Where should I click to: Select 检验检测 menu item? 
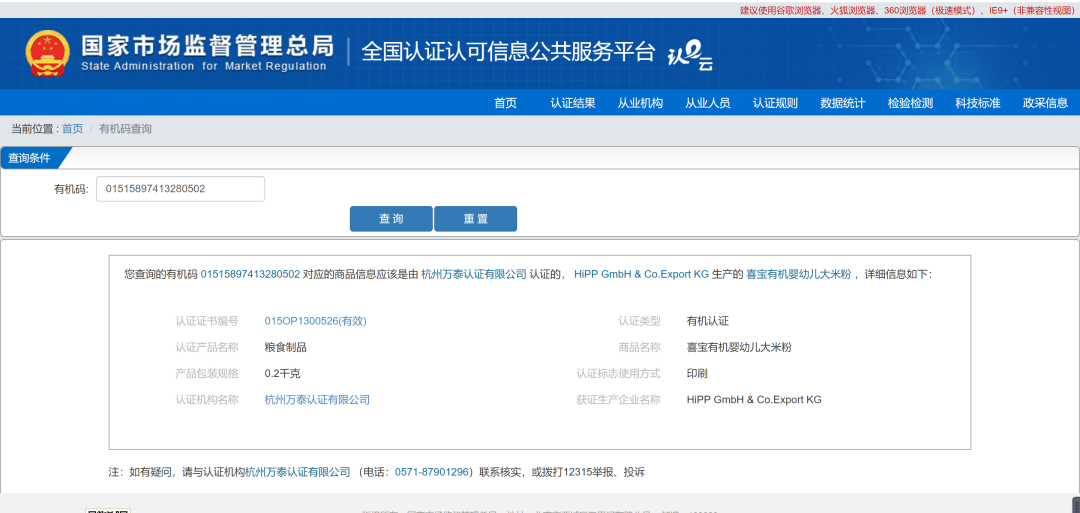point(910,103)
